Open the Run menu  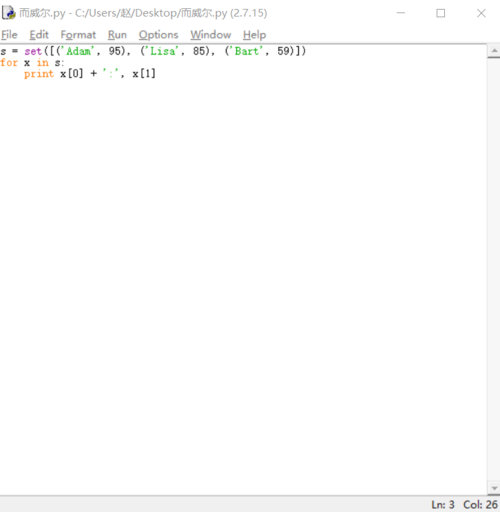[117, 35]
